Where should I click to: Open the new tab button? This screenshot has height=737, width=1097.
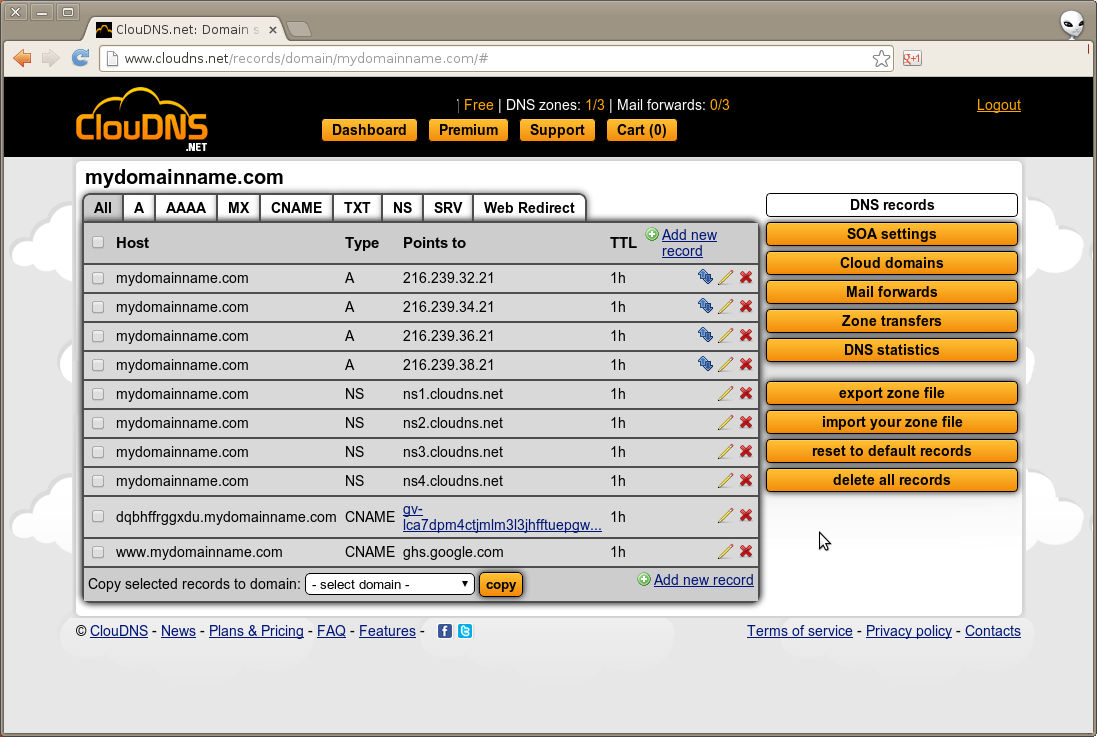click(x=299, y=29)
